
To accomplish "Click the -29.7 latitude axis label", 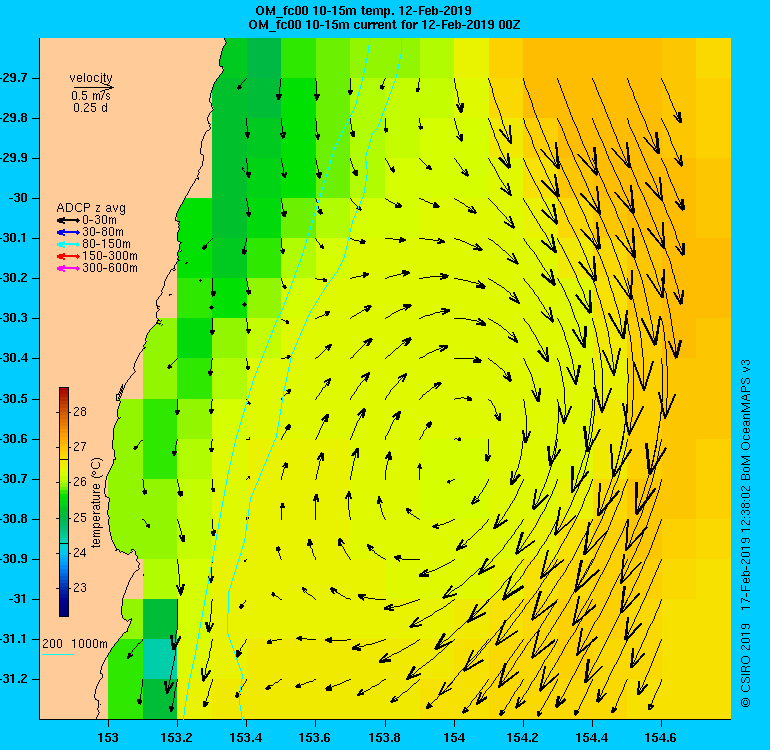I will click(14, 78).
